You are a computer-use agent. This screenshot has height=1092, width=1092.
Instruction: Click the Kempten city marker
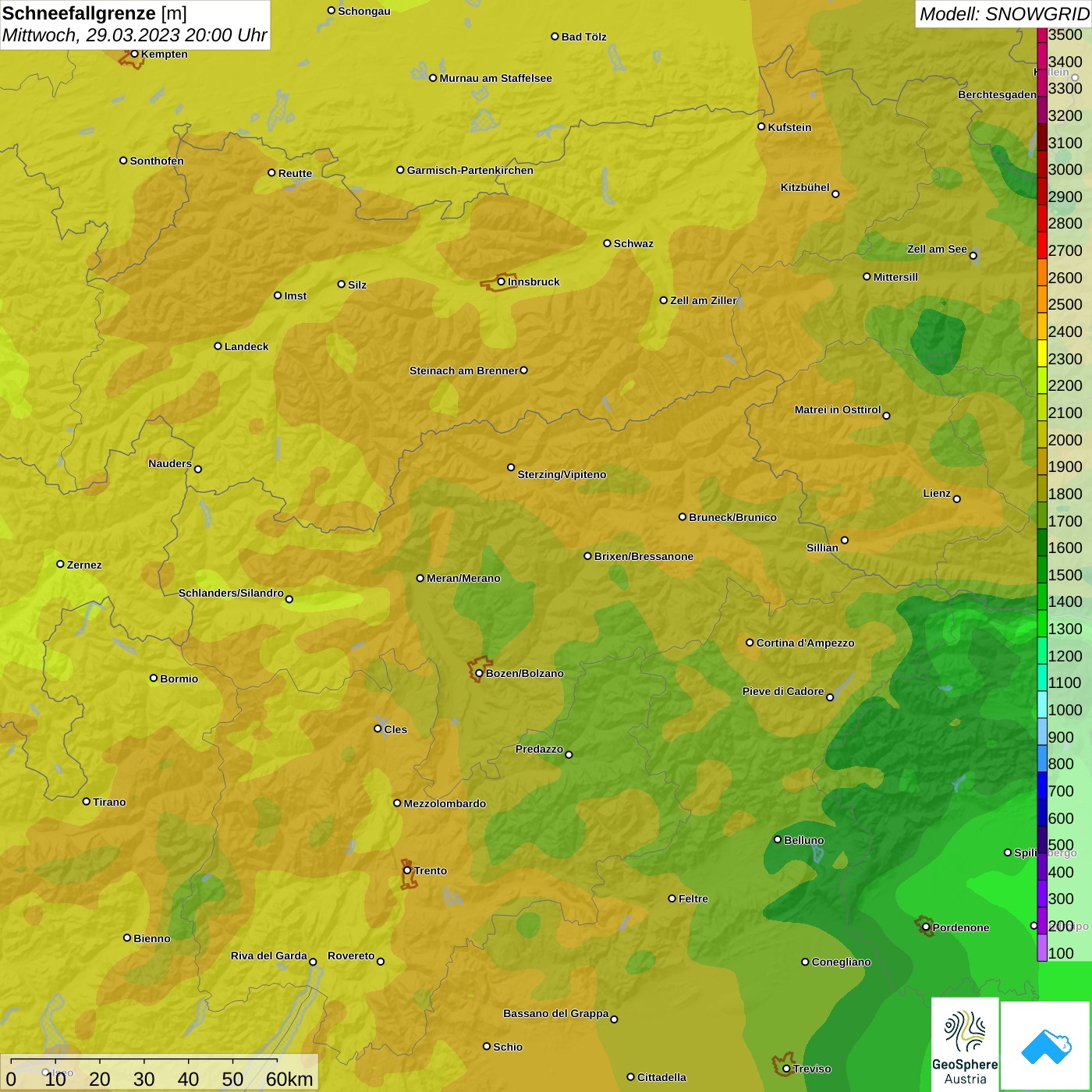[x=134, y=54]
